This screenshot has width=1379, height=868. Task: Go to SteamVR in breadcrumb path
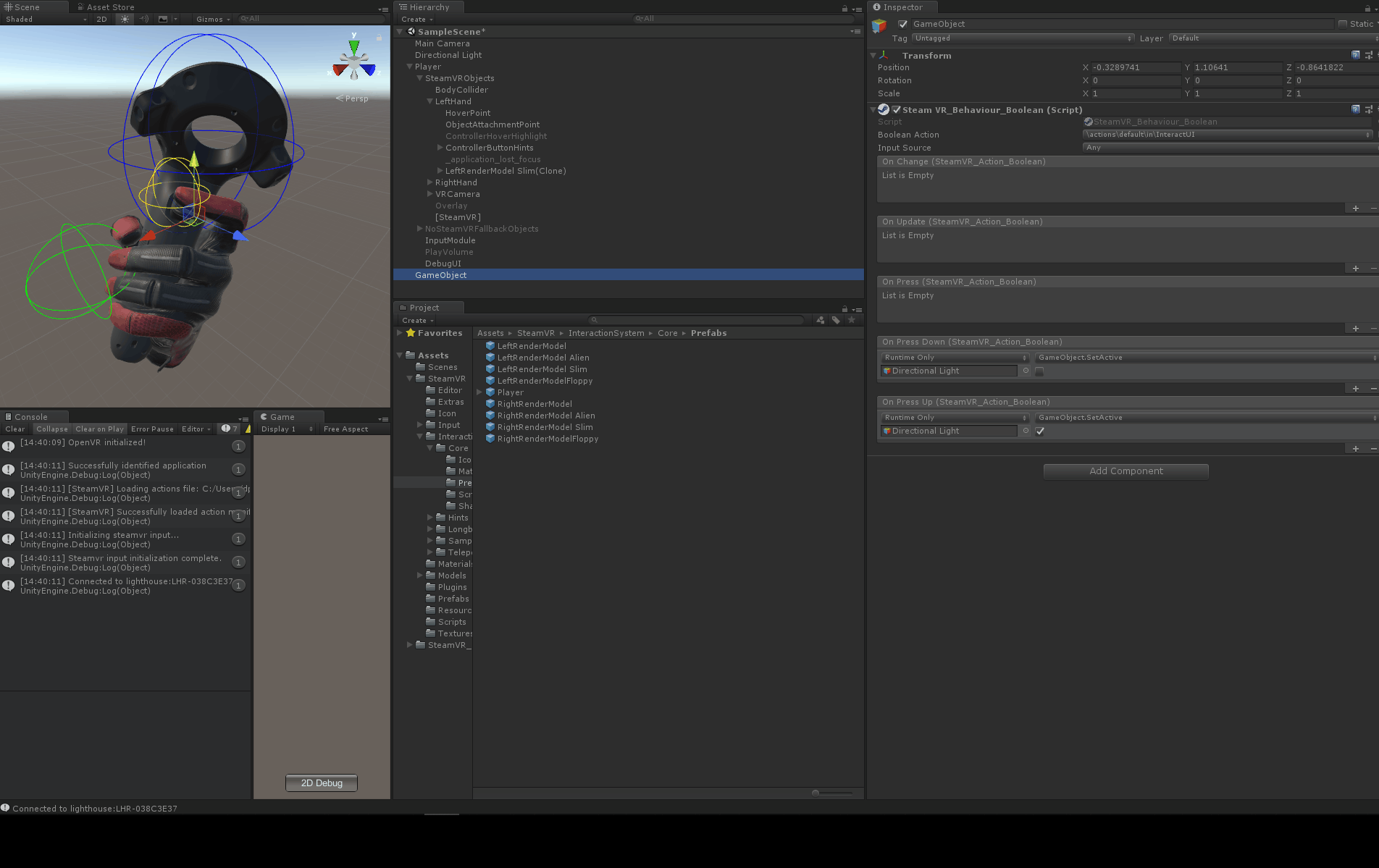click(x=536, y=333)
